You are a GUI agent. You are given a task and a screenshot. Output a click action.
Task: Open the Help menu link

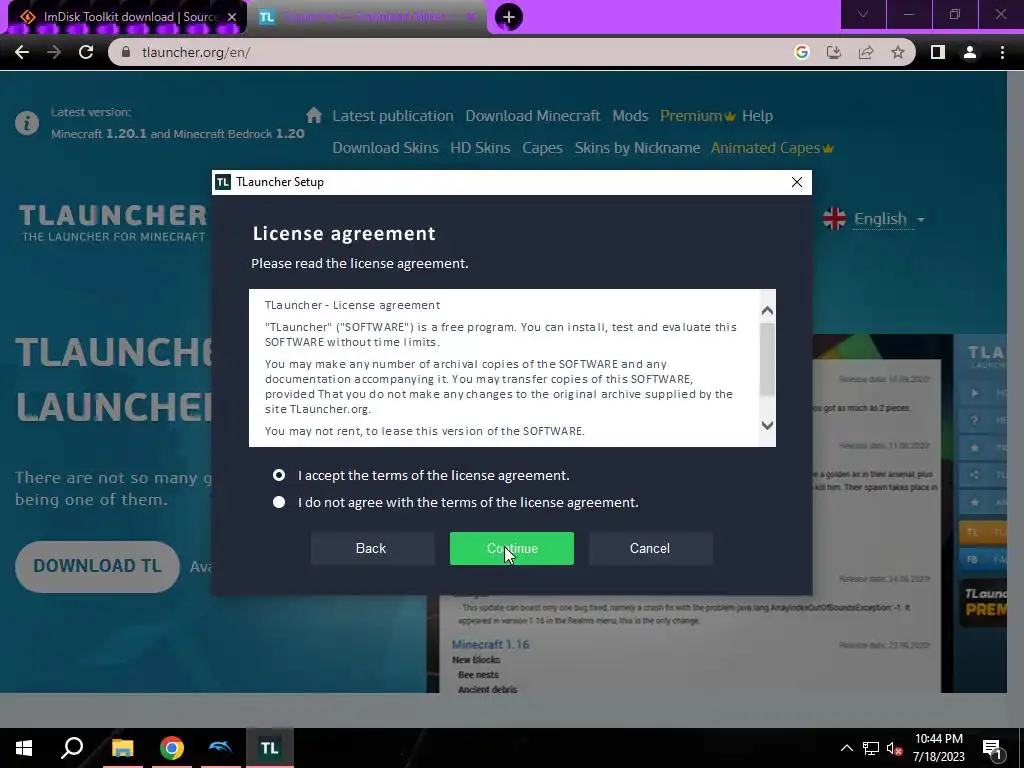tap(758, 116)
